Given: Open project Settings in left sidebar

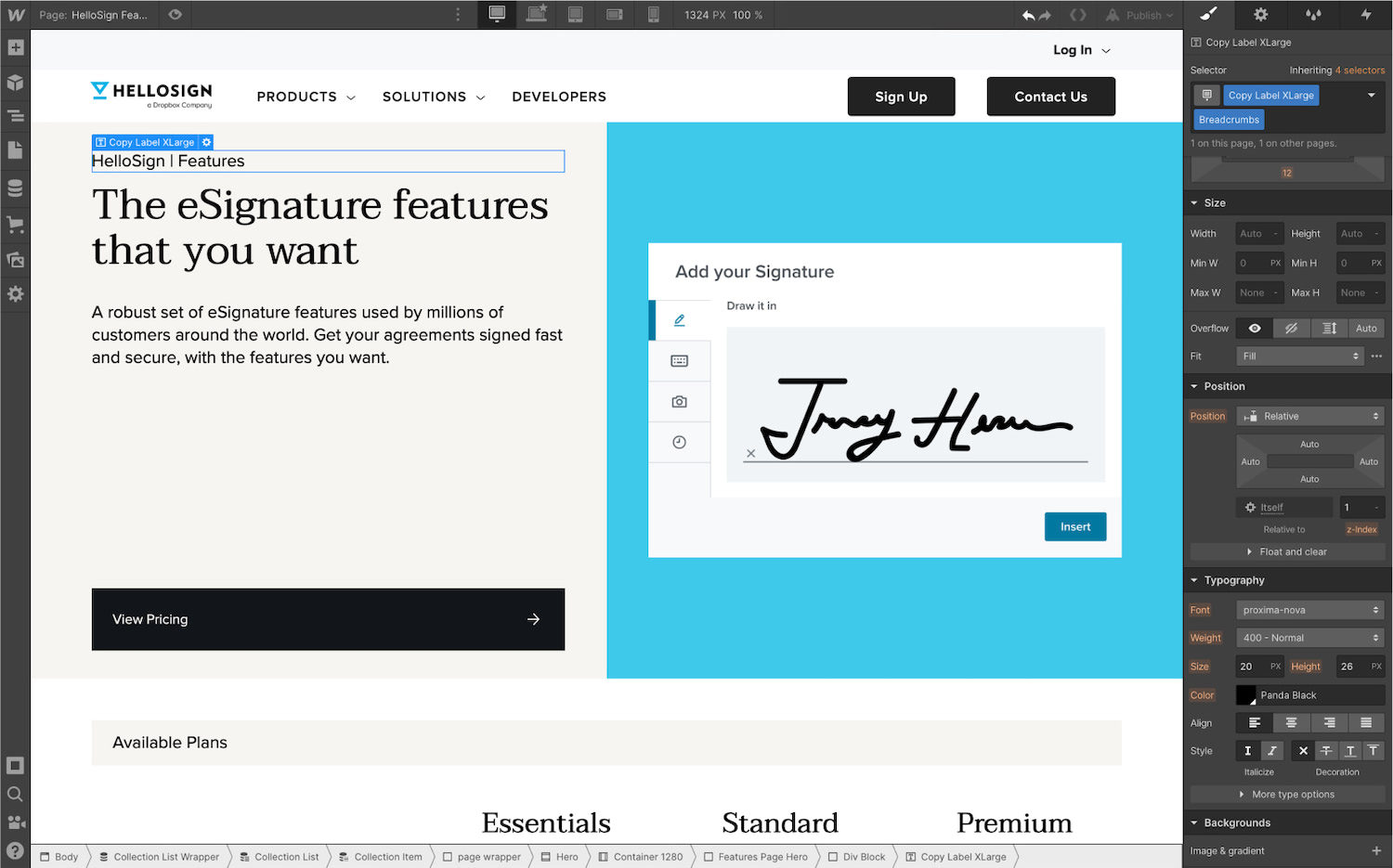Looking at the screenshot, I should [x=16, y=294].
